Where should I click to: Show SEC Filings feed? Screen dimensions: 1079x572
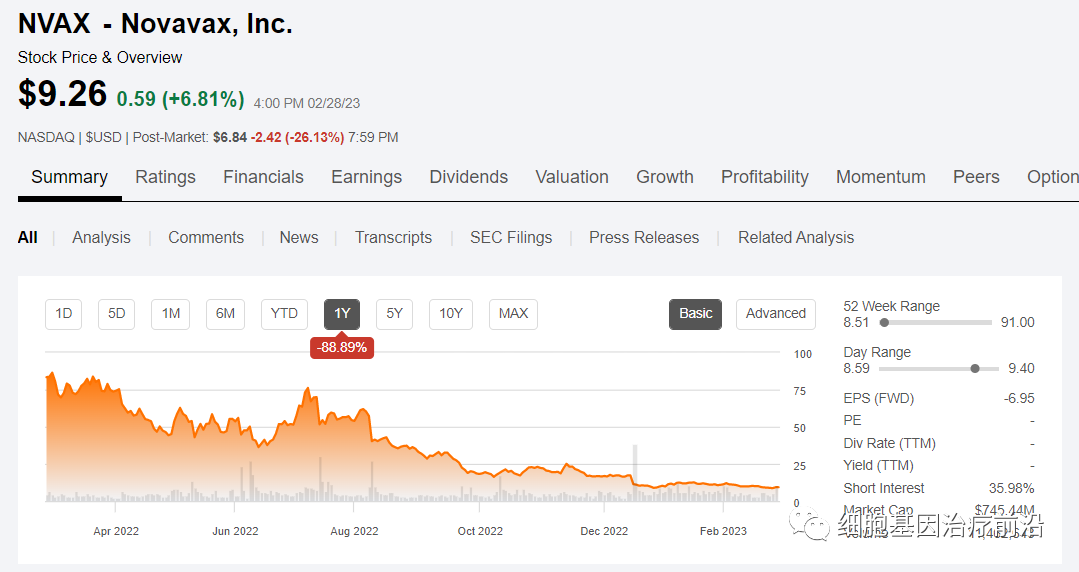click(510, 237)
